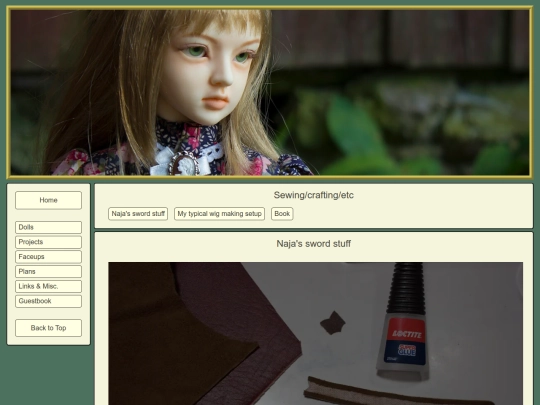Click the doll banner image
This screenshot has width=540, height=405.
click(270, 92)
